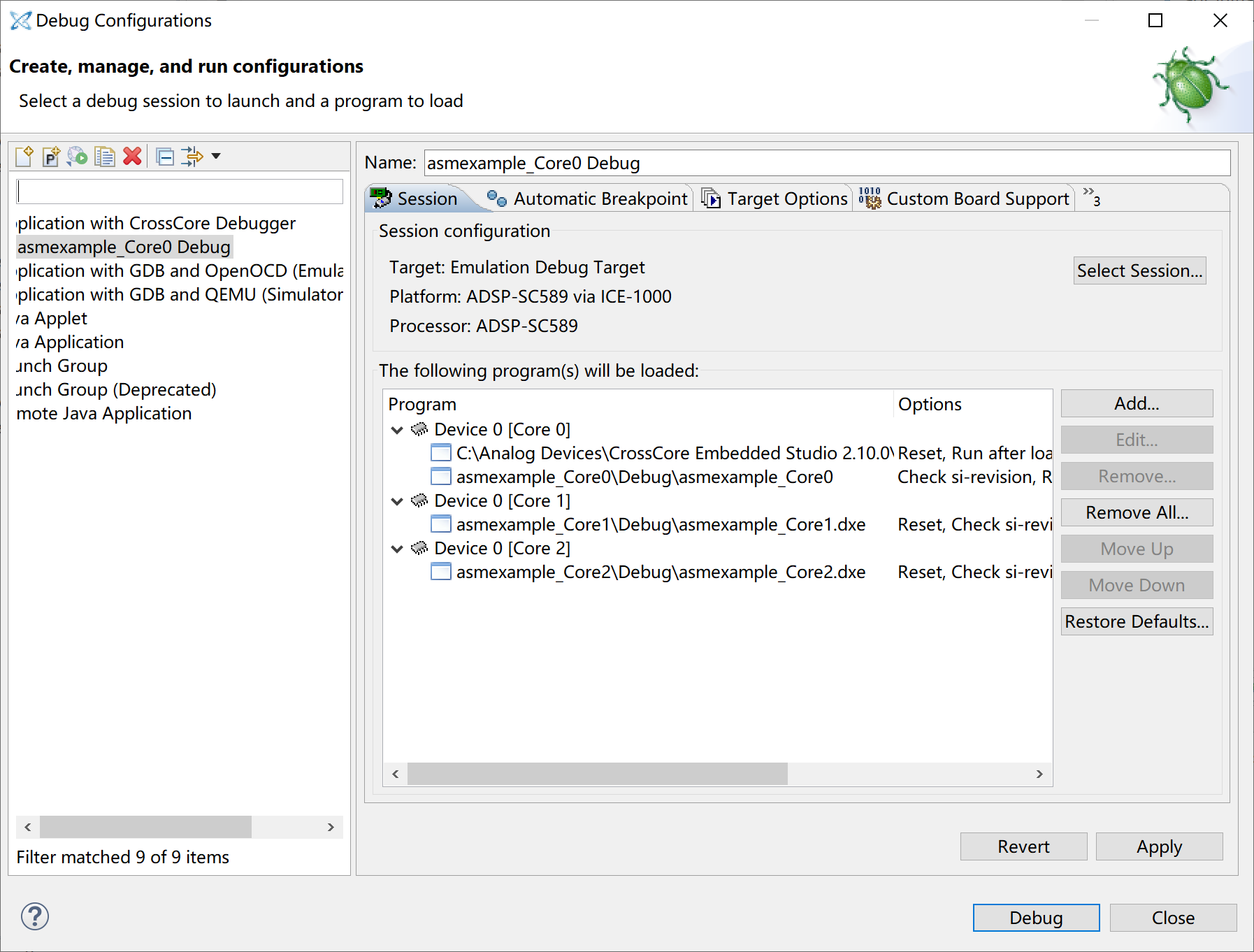This screenshot has height=952, width=1254.
Task: Maximize the Debug Configurations window
Action: click(x=1155, y=20)
